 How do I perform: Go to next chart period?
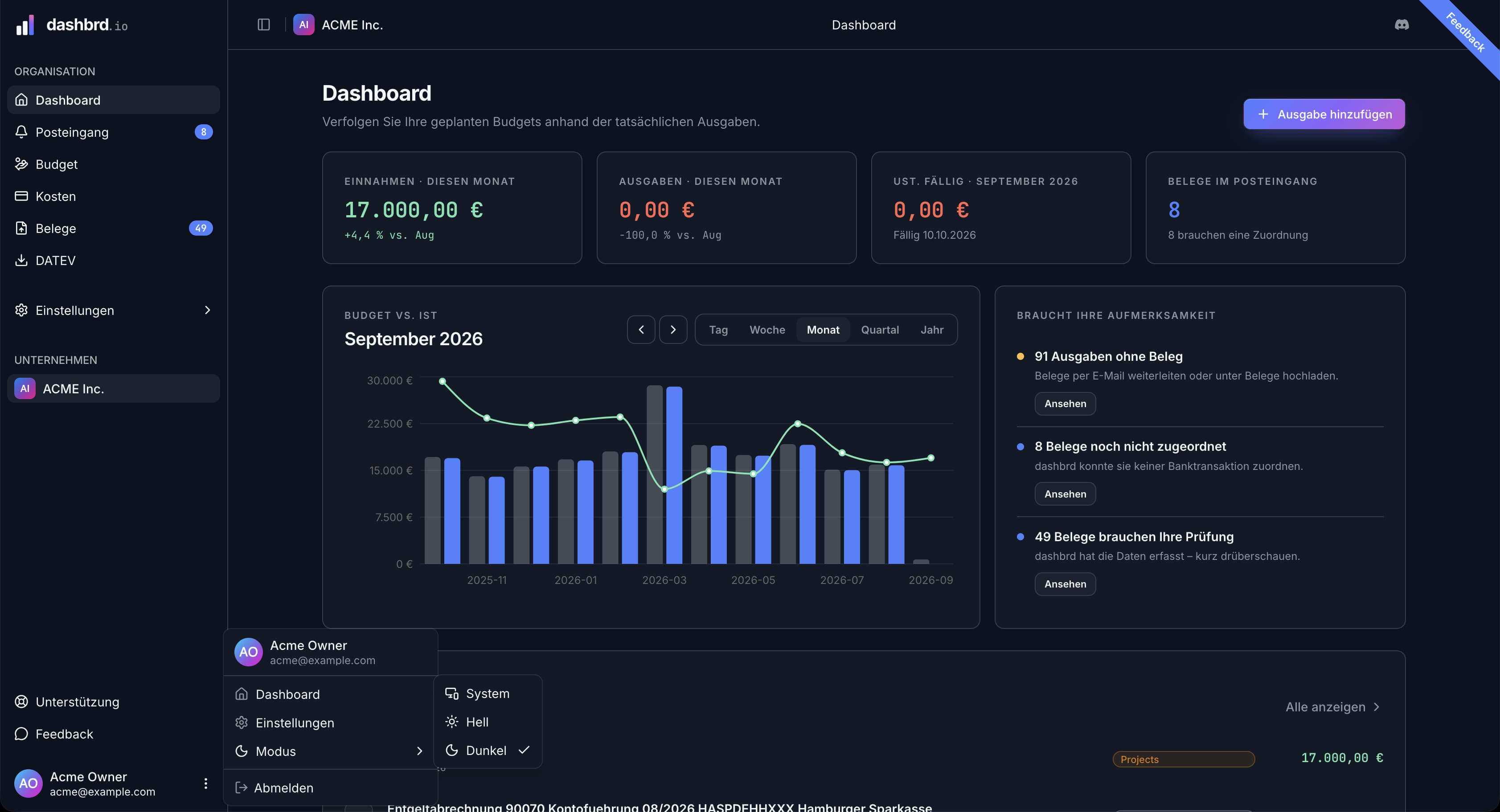click(673, 330)
